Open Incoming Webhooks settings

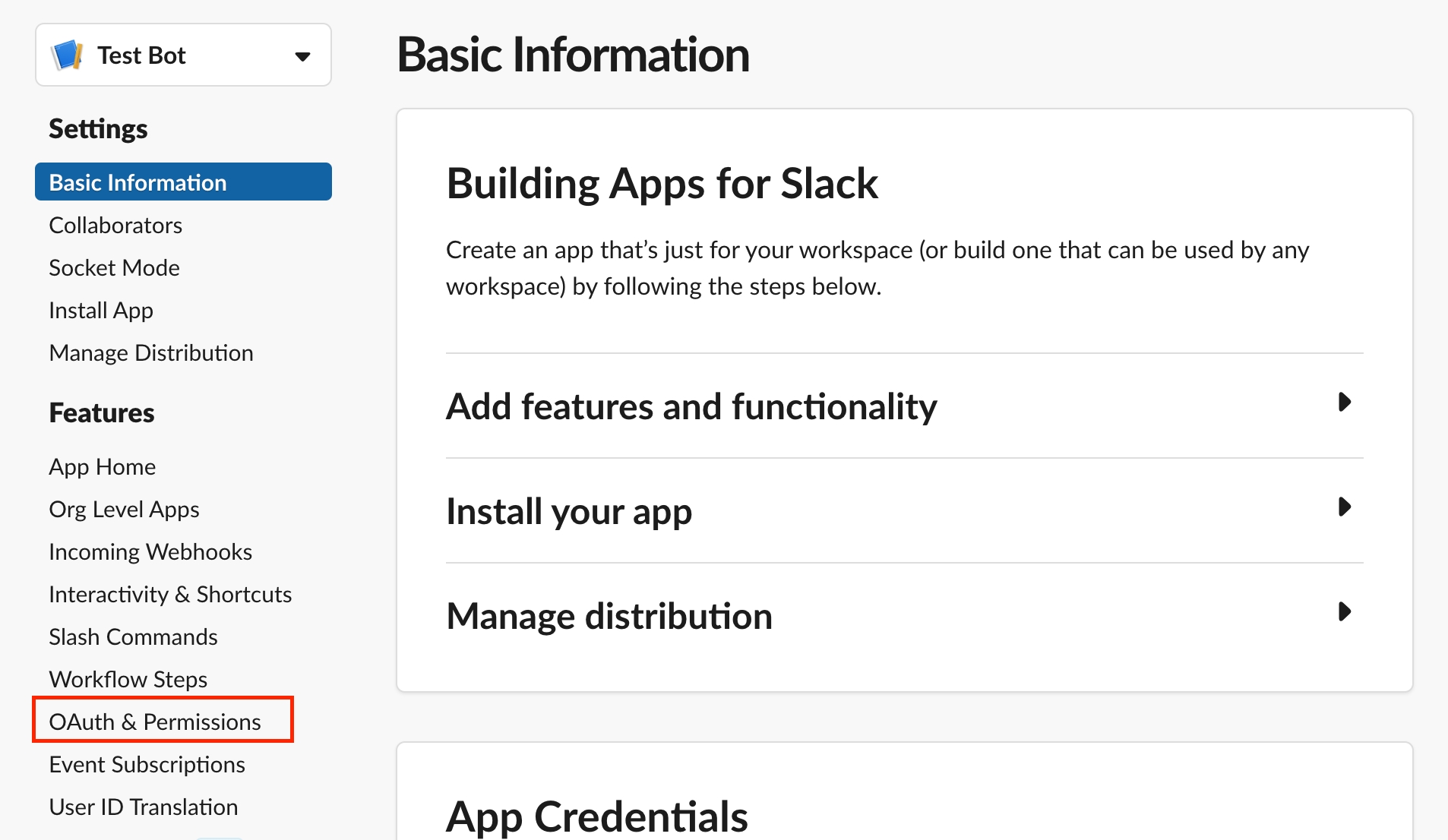pos(150,552)
